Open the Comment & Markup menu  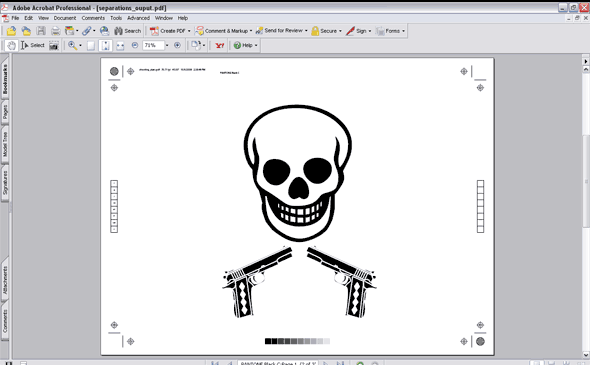coord(224,31)
